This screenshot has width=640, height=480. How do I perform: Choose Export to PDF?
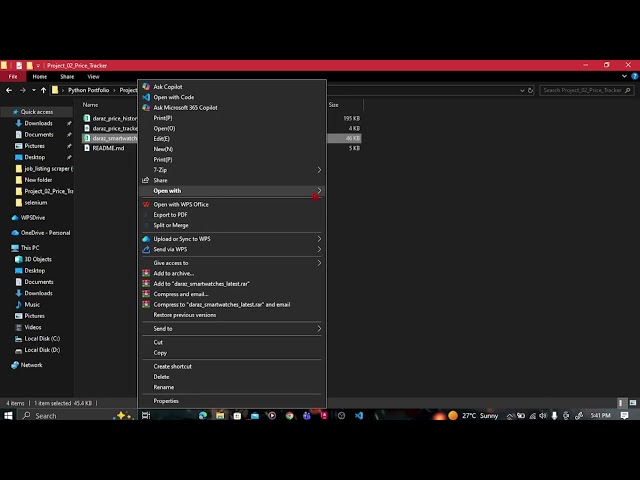click(x=170, y=215)
